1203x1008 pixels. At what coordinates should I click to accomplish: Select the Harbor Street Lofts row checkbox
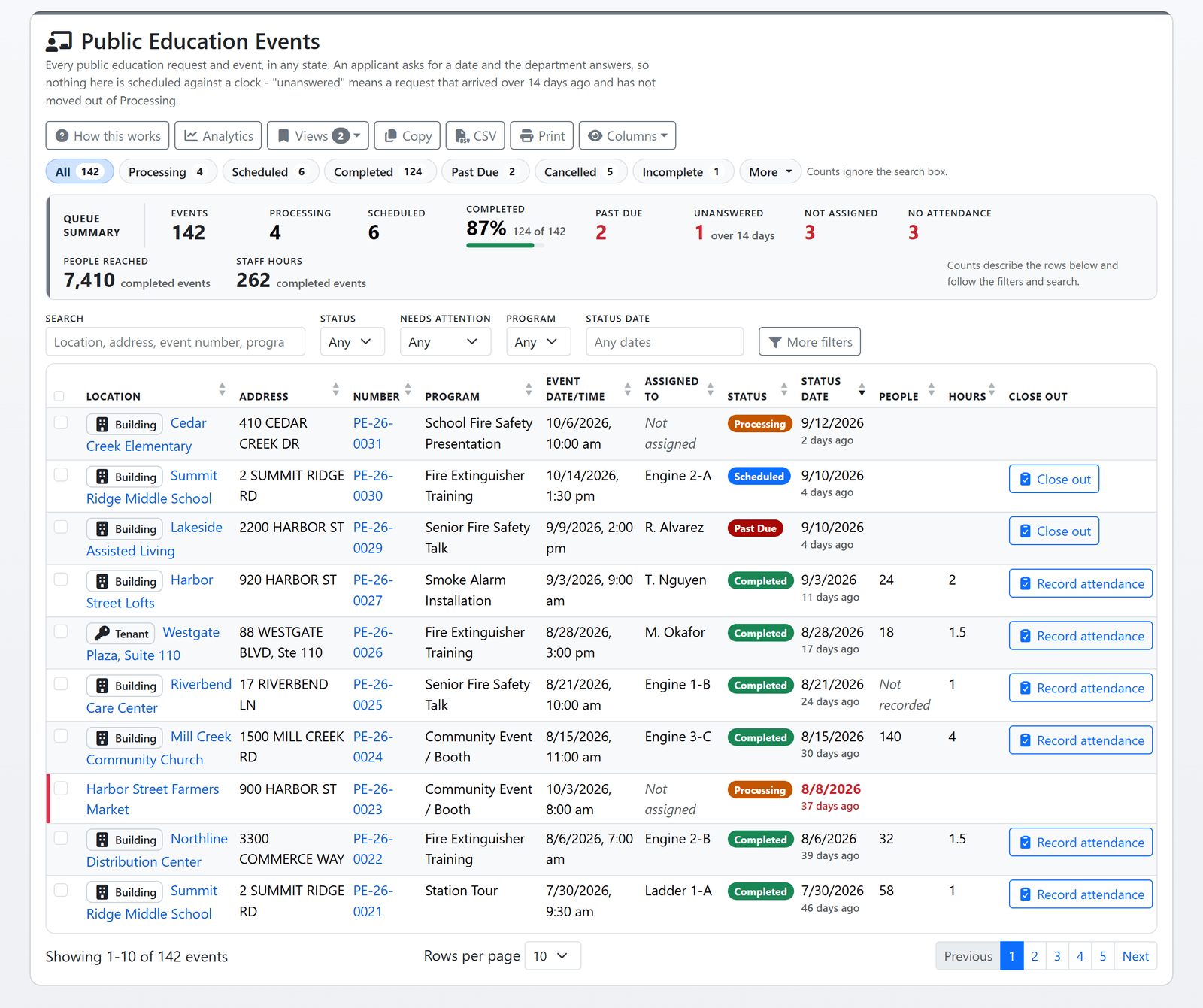pyautogui.click(x=61, y=579)
